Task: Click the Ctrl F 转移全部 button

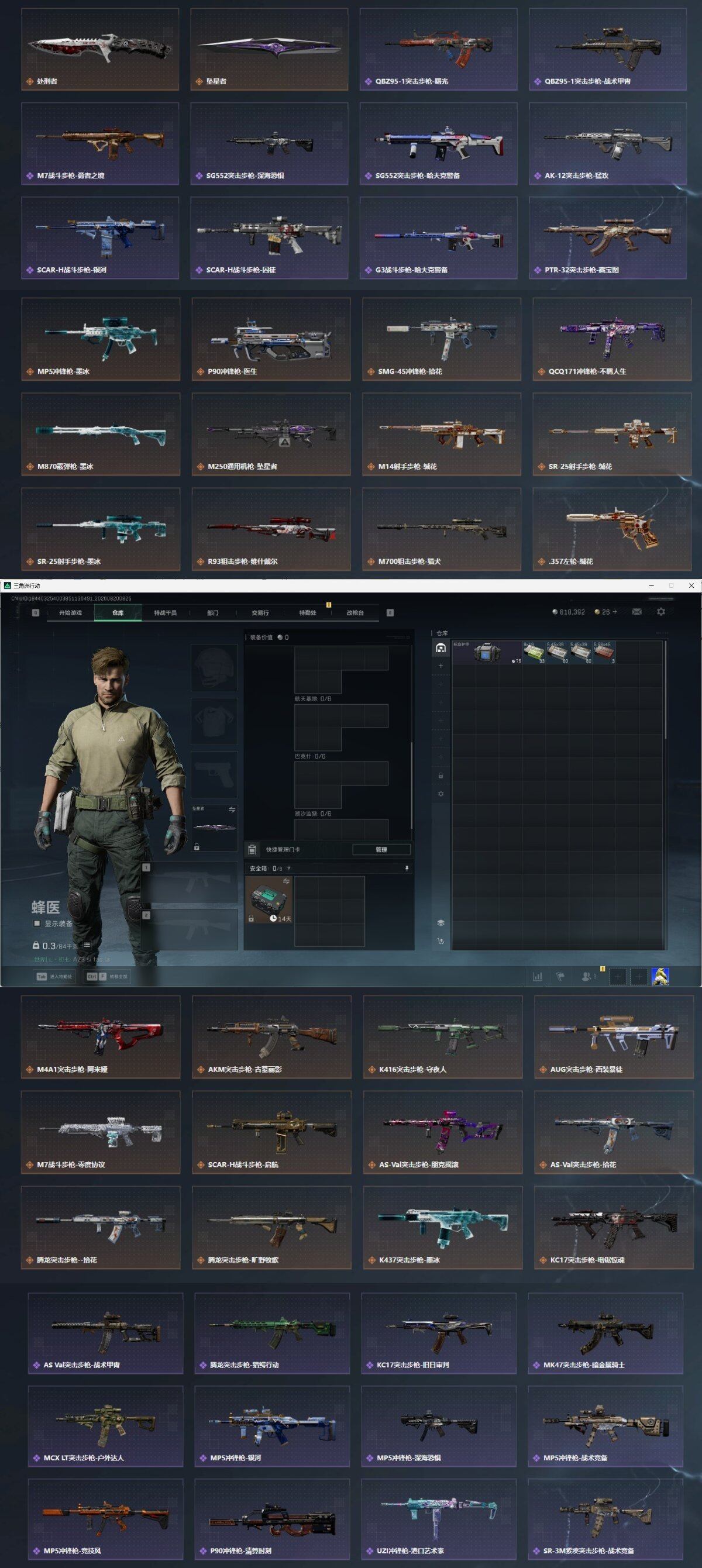Action: 107,976
